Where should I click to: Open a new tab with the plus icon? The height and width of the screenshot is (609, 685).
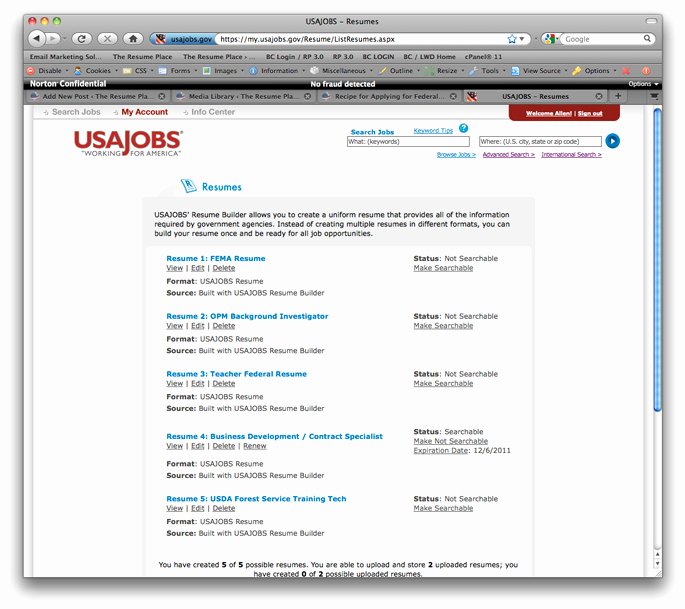point(618,96)
